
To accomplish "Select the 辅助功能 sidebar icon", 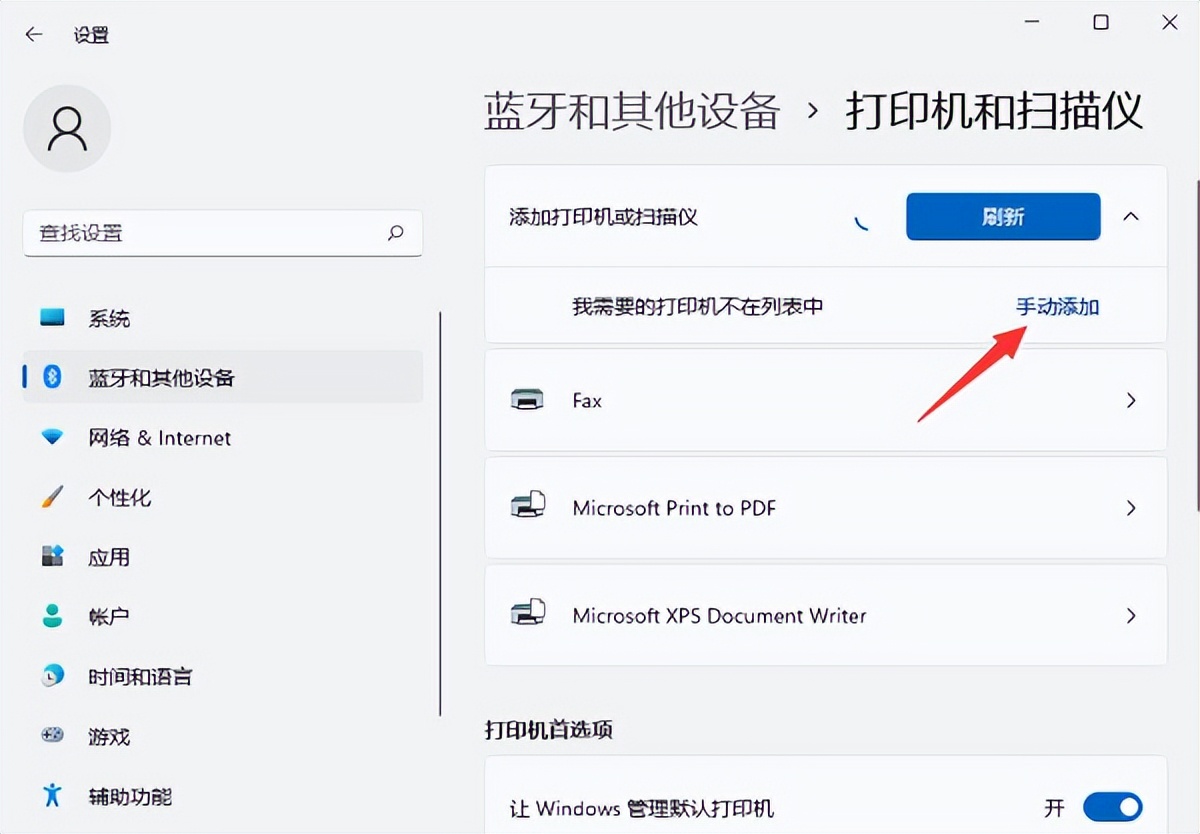I will 51,797.
